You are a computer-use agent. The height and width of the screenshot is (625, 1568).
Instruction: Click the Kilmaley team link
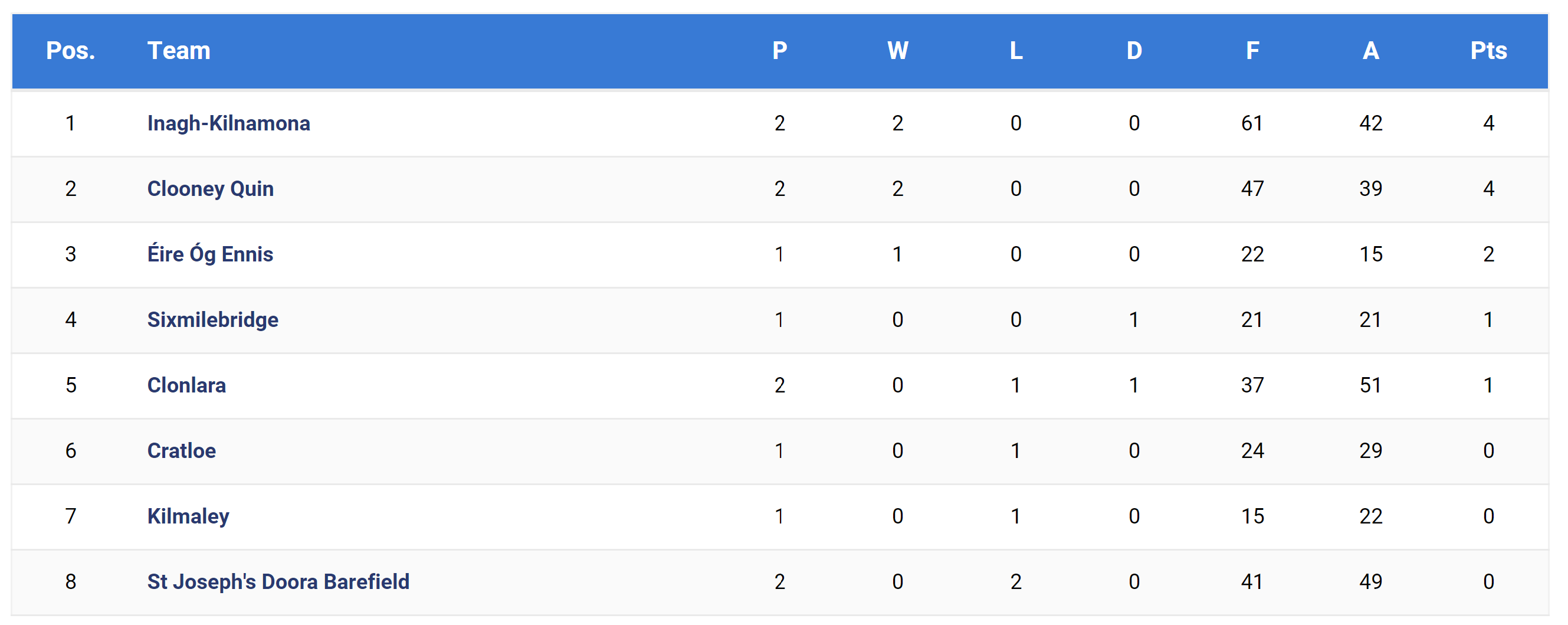(188, 516)
